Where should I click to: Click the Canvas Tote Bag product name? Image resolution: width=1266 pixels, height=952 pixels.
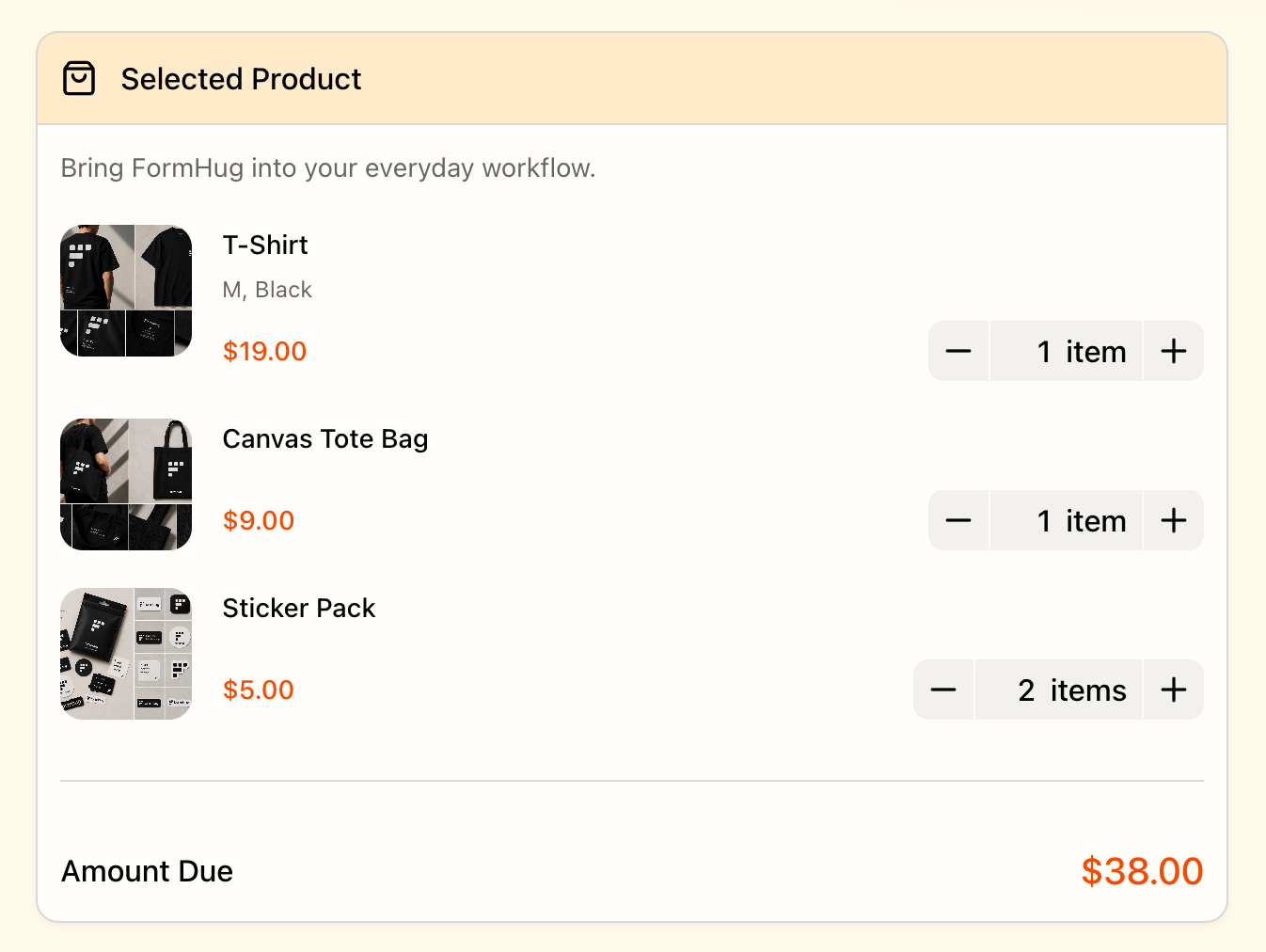[325, 438]
